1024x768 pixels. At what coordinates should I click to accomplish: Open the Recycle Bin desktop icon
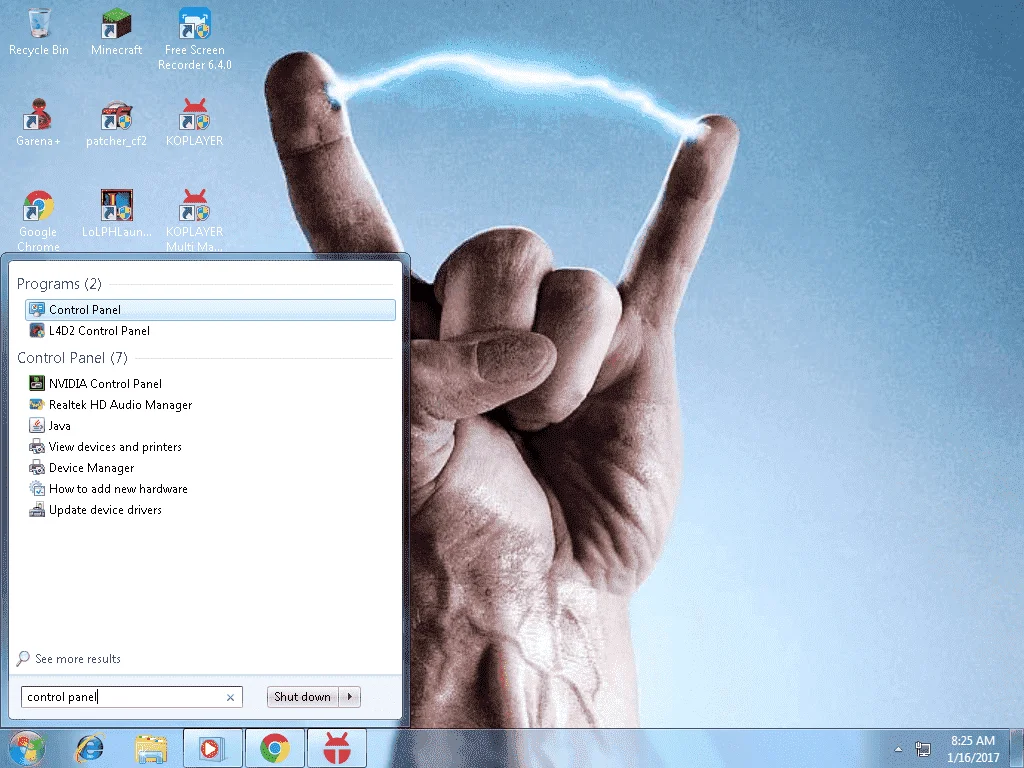(x=39, y=31)
